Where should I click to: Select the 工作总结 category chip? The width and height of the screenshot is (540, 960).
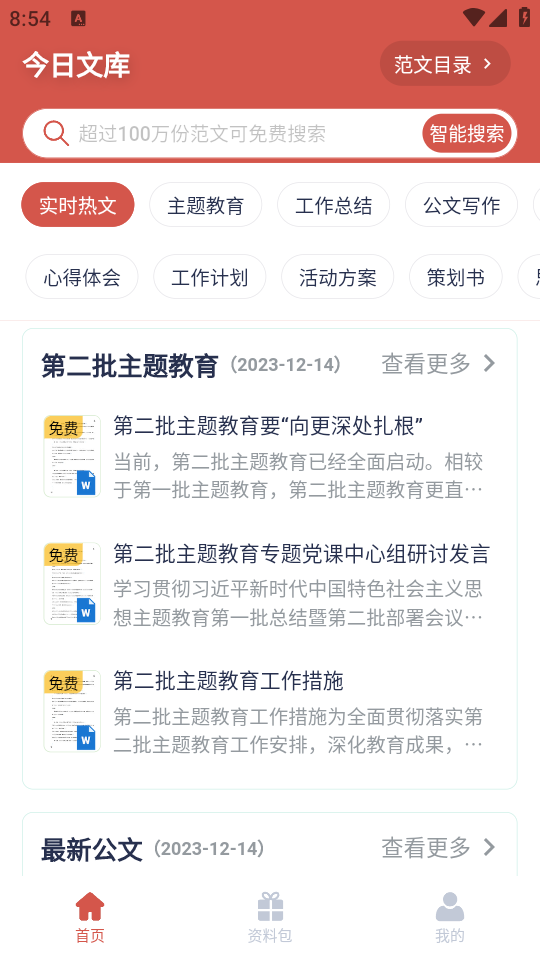pos(334,205)
